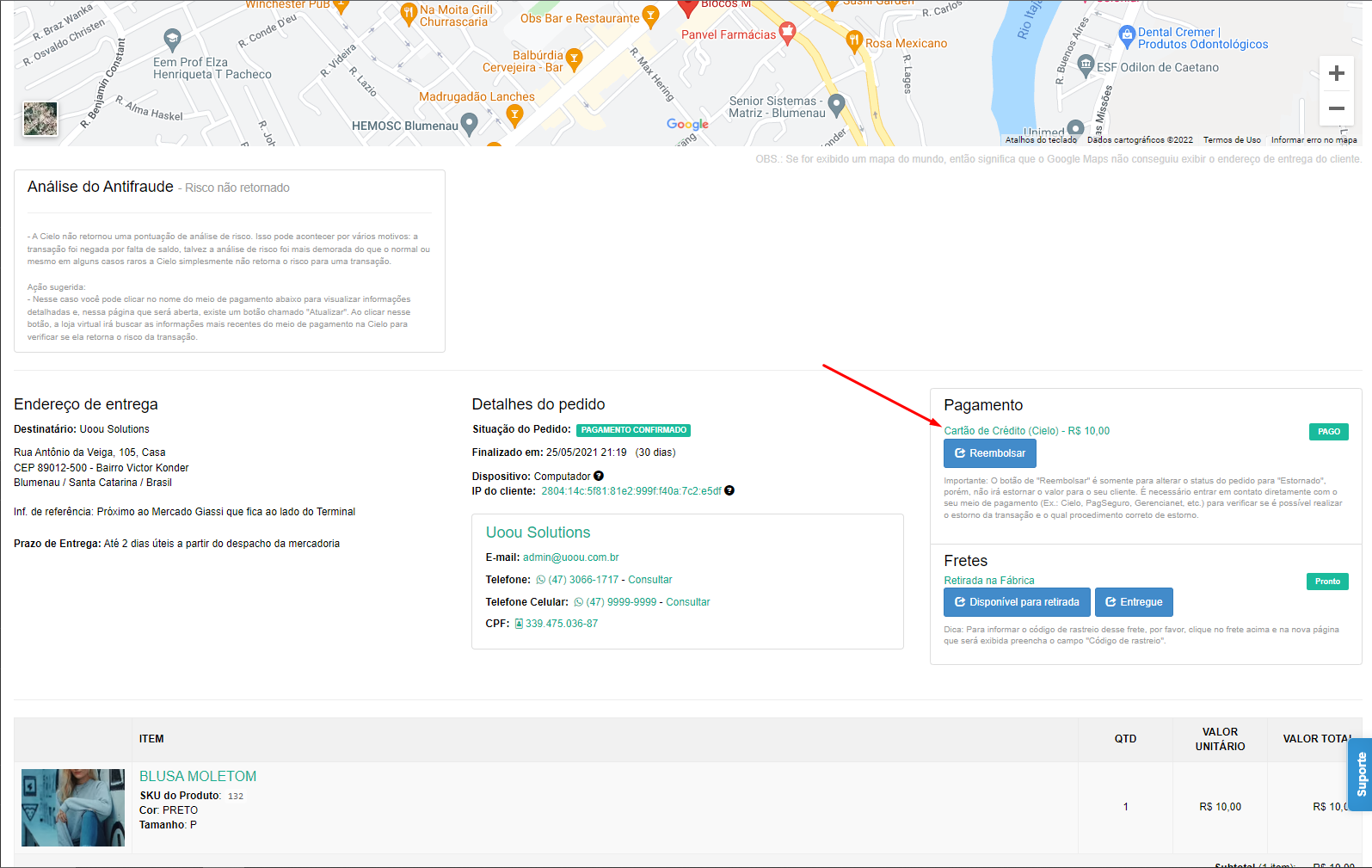Viewport: 1372px width, 868px height.
Task: Click the Reembolsar button
Action: pos(990,453)
